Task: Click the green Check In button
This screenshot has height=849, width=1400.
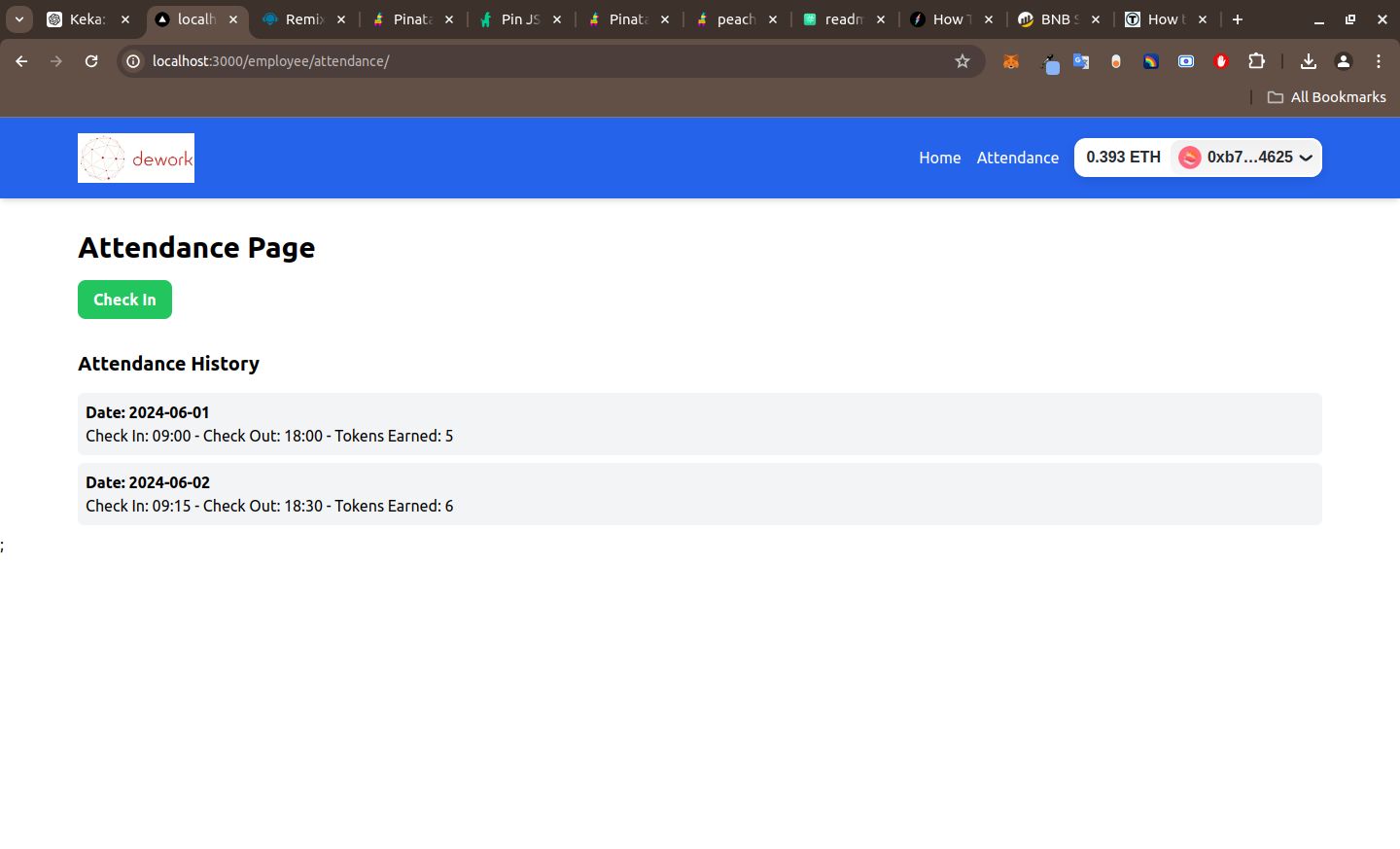Action: [x=124, y=300]
